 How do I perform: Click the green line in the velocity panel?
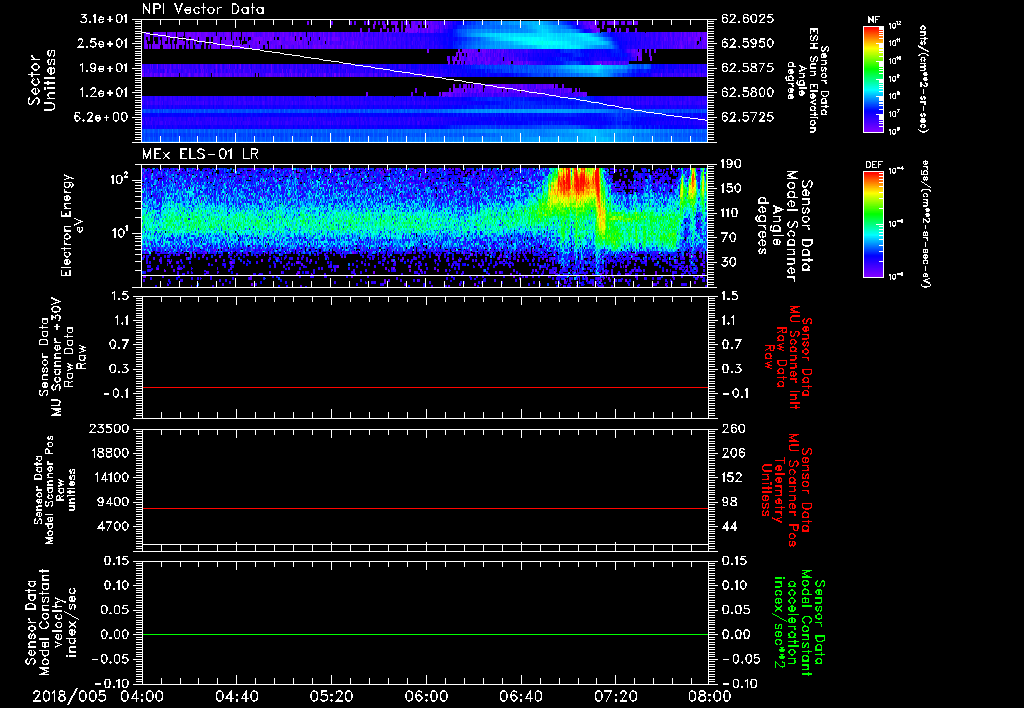(x=424, y=634)
